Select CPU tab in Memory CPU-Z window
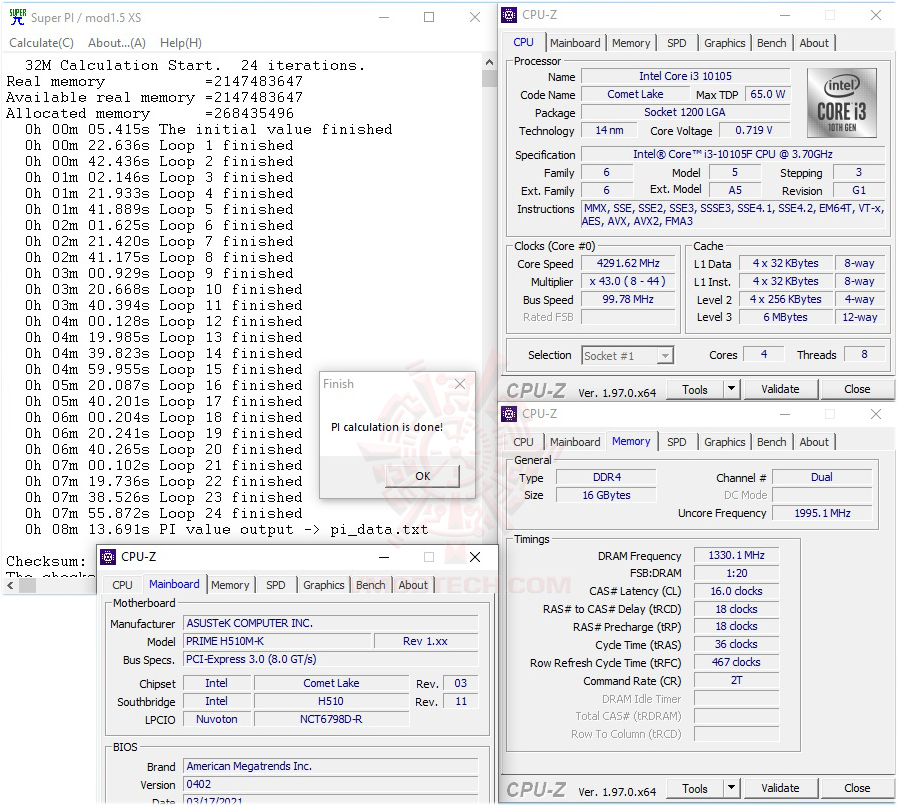Image resolution: width=898 pixels, height=806 pixels. [523, 442]
